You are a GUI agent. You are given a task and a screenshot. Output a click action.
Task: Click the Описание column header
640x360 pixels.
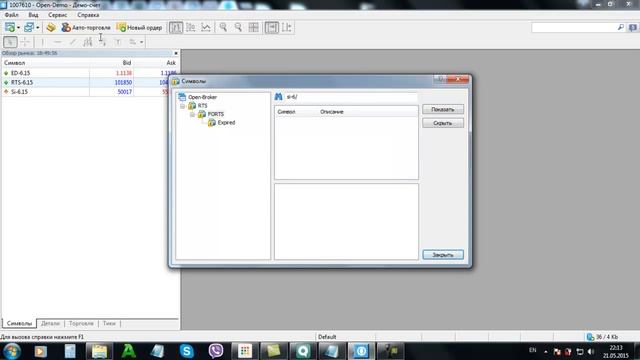[x=331, y=111]
